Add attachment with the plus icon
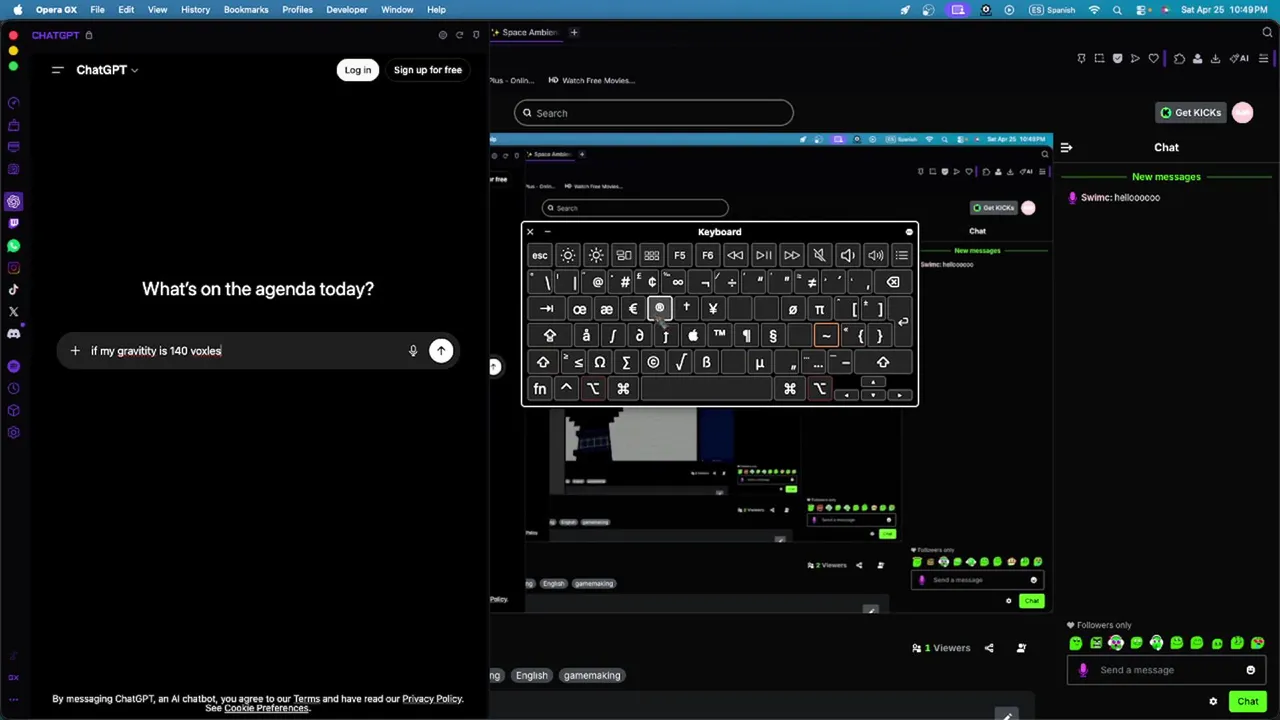This screenshot has height=720, width=1280. 75,351
